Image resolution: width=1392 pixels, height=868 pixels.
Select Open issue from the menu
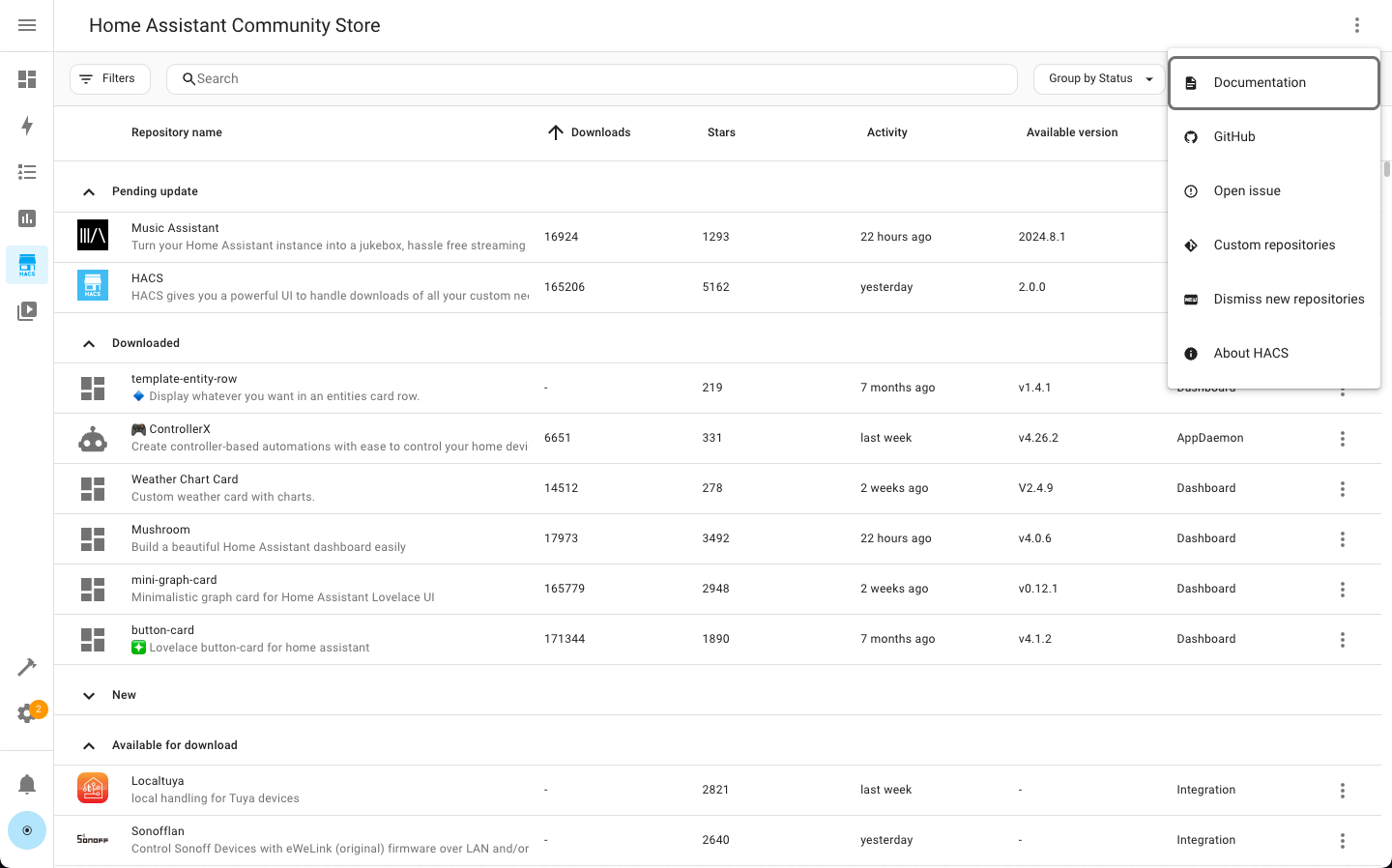(x=1247, y=190)
